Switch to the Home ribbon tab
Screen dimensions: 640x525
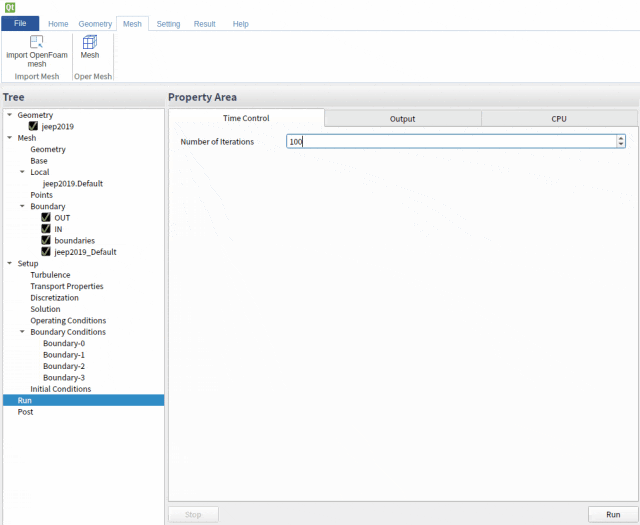tap(58, 24)
